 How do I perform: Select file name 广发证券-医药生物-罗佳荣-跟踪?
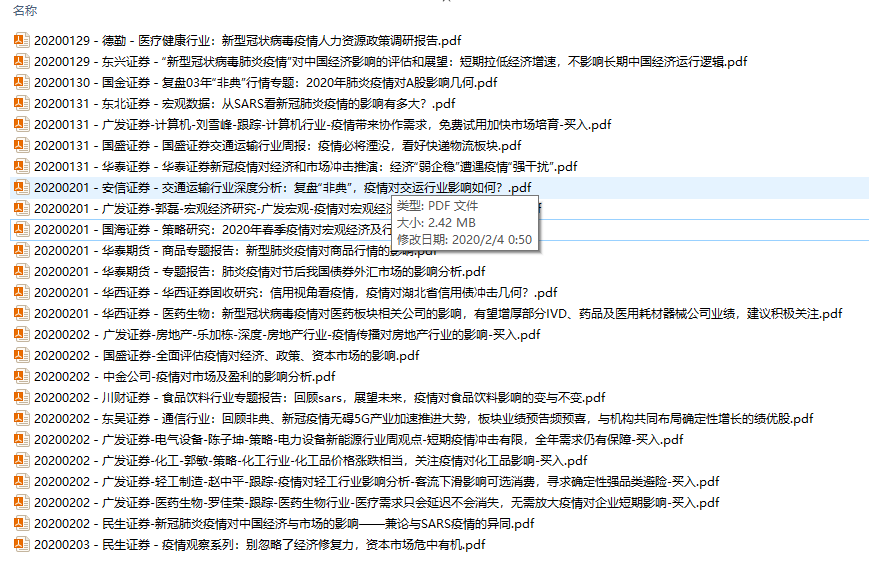click(376, 503)
